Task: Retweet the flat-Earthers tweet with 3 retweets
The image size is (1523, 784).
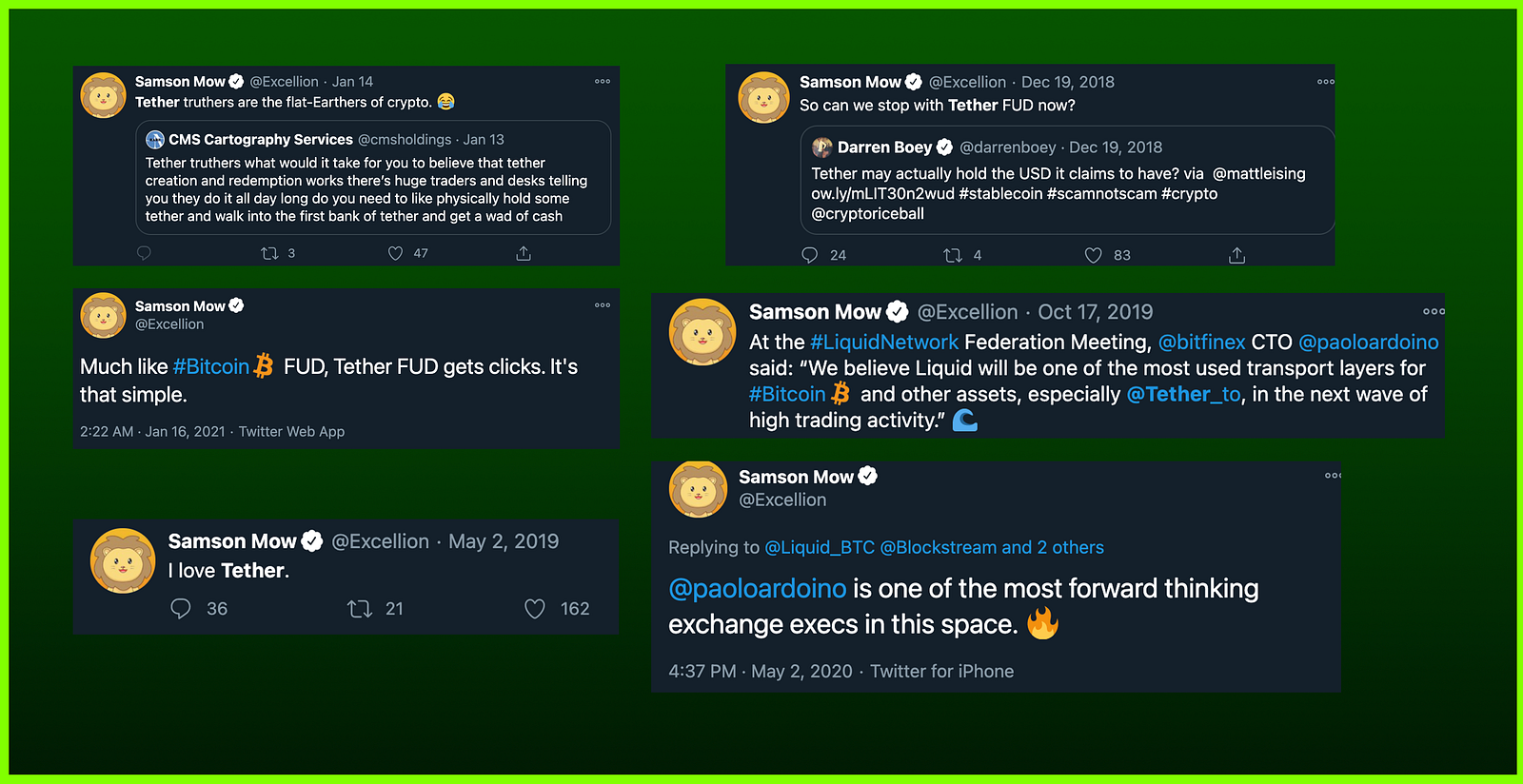Action: click(269, 253)
